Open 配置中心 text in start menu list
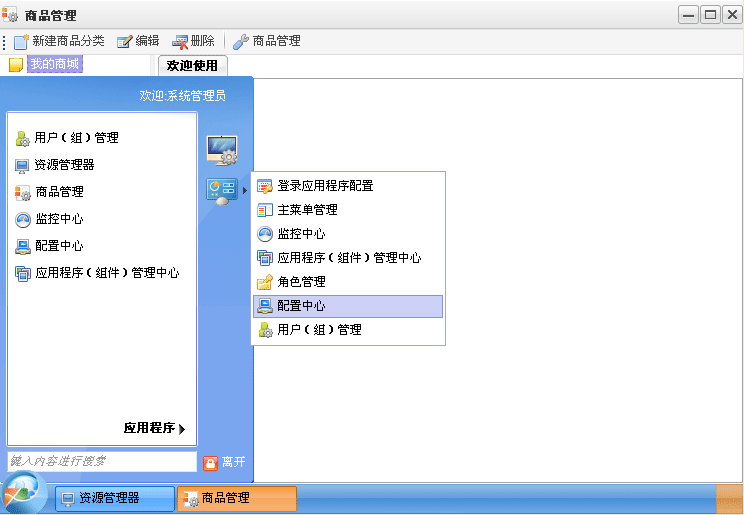This screenshot has height=515, width=744. click(x=59, y=246)
